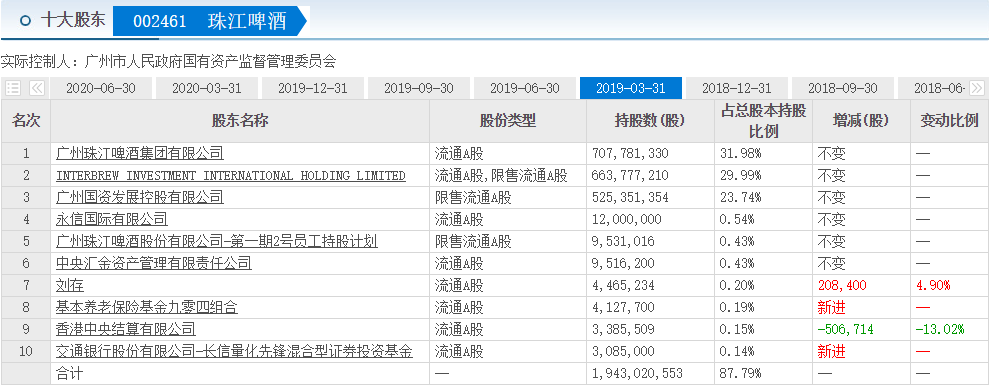Image resolution: width=989 pixels, height=385 pixels.
Task: Click the 股东名称 column header
Action: tap(240, 121)
